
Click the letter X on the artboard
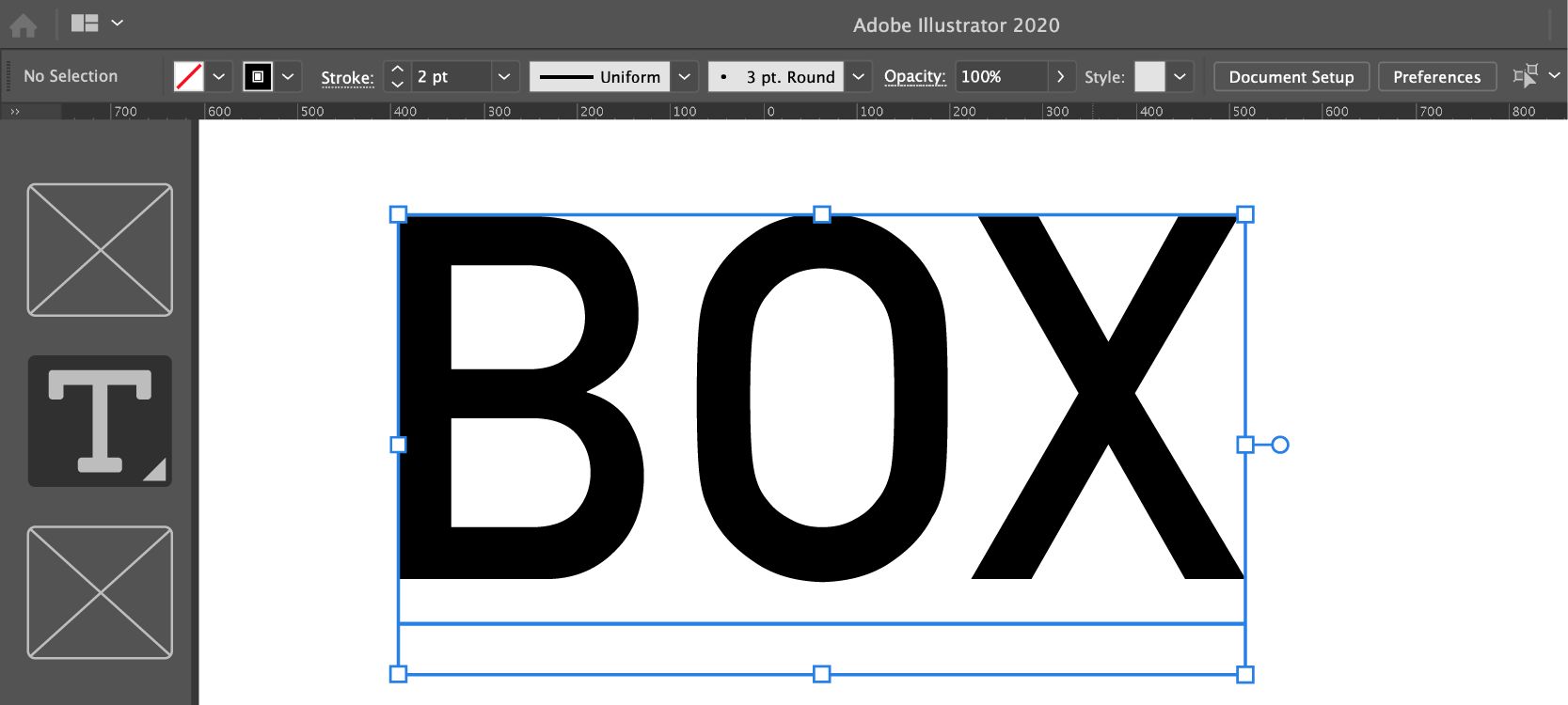click(1108, 398)
